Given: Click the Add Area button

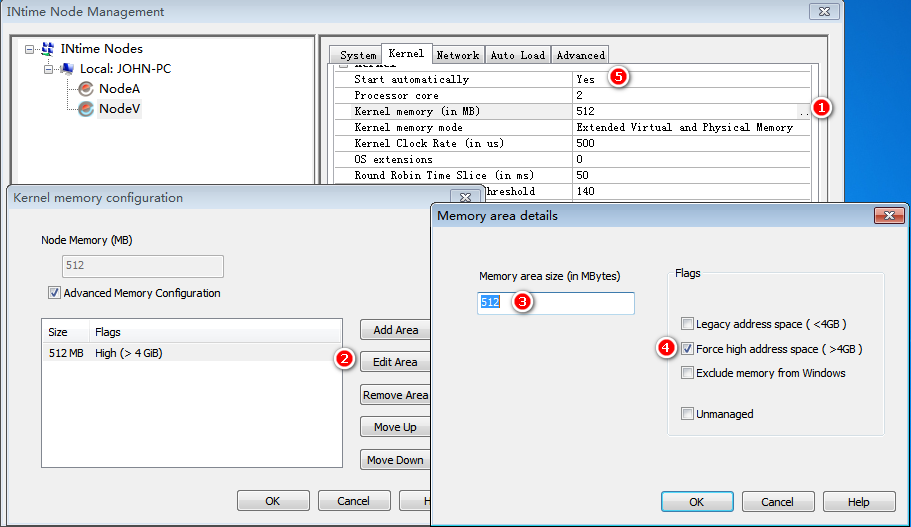Looking at the screenshot, I should 396,330.
